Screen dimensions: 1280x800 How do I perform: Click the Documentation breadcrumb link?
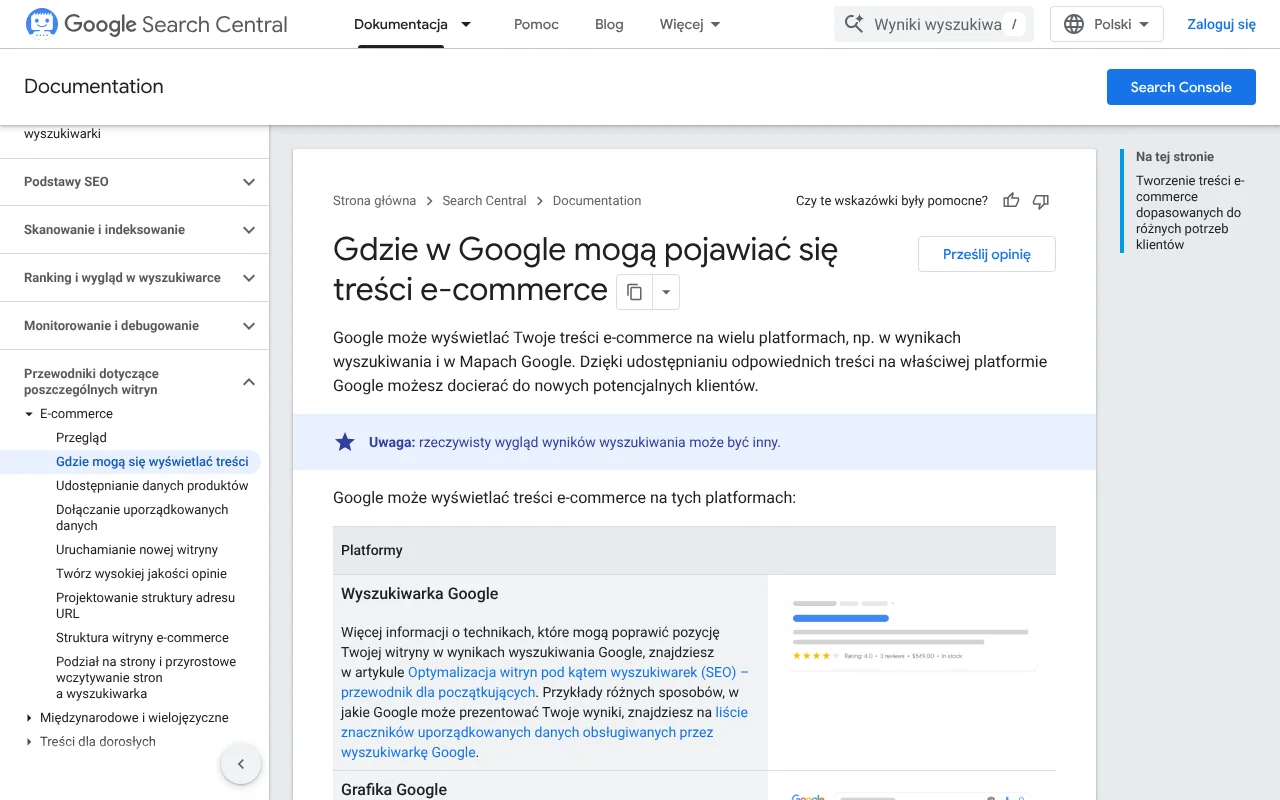(597, 201)
